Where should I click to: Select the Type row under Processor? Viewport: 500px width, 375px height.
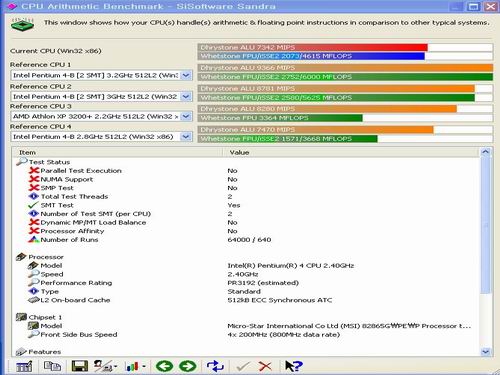(x=246, y=291)
